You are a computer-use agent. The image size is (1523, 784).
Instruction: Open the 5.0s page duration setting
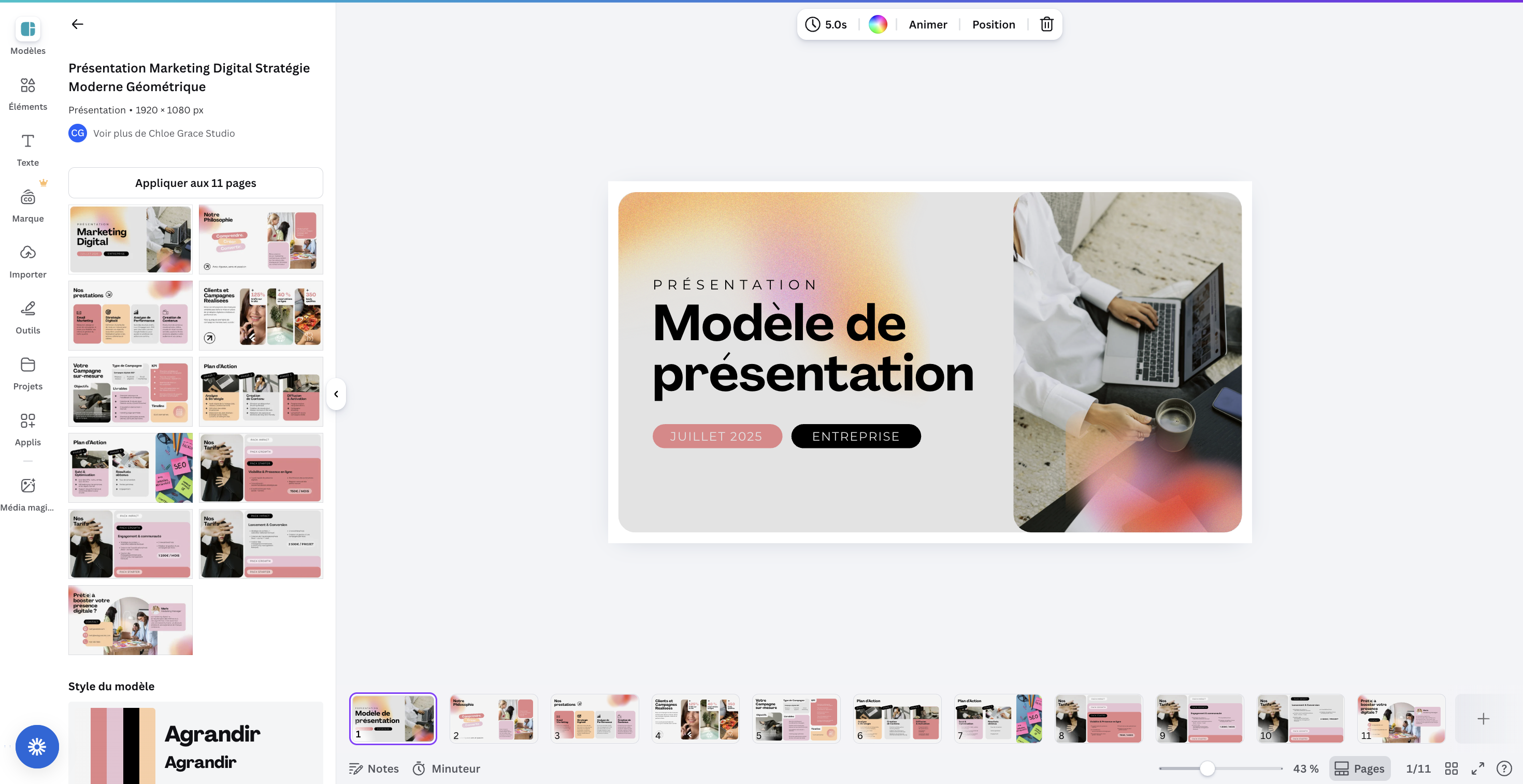826,24
